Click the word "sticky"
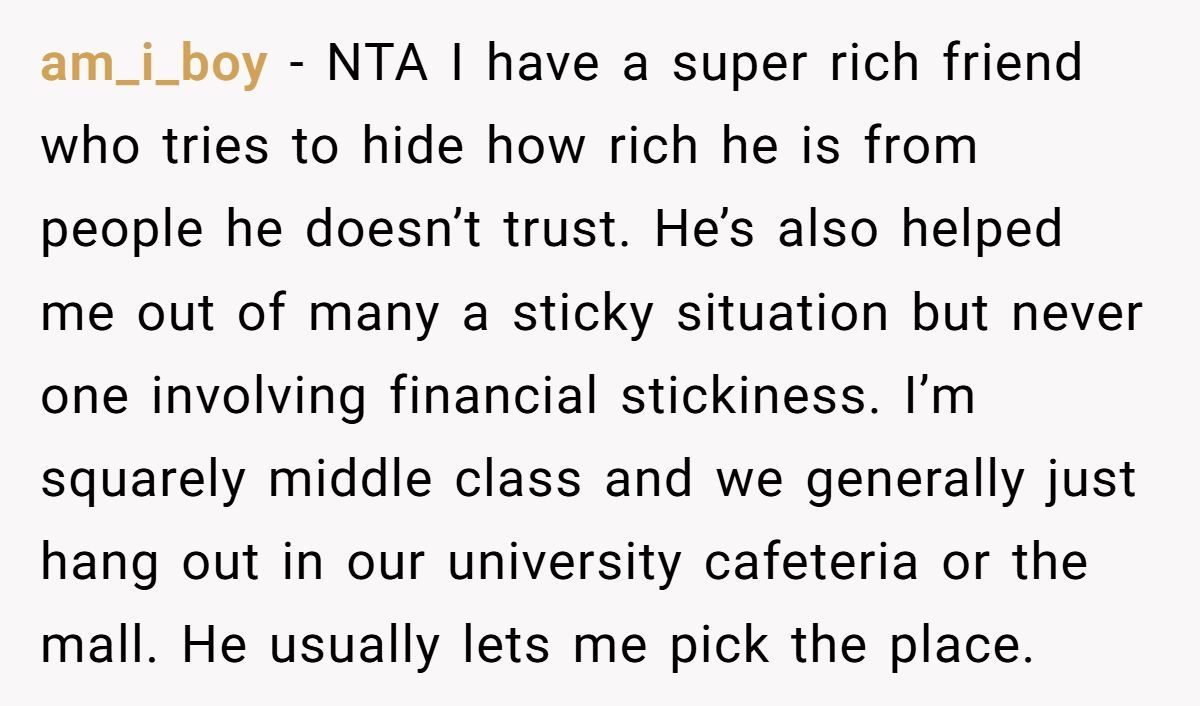Screen dimensions: 1200x706 pos(582,314)
